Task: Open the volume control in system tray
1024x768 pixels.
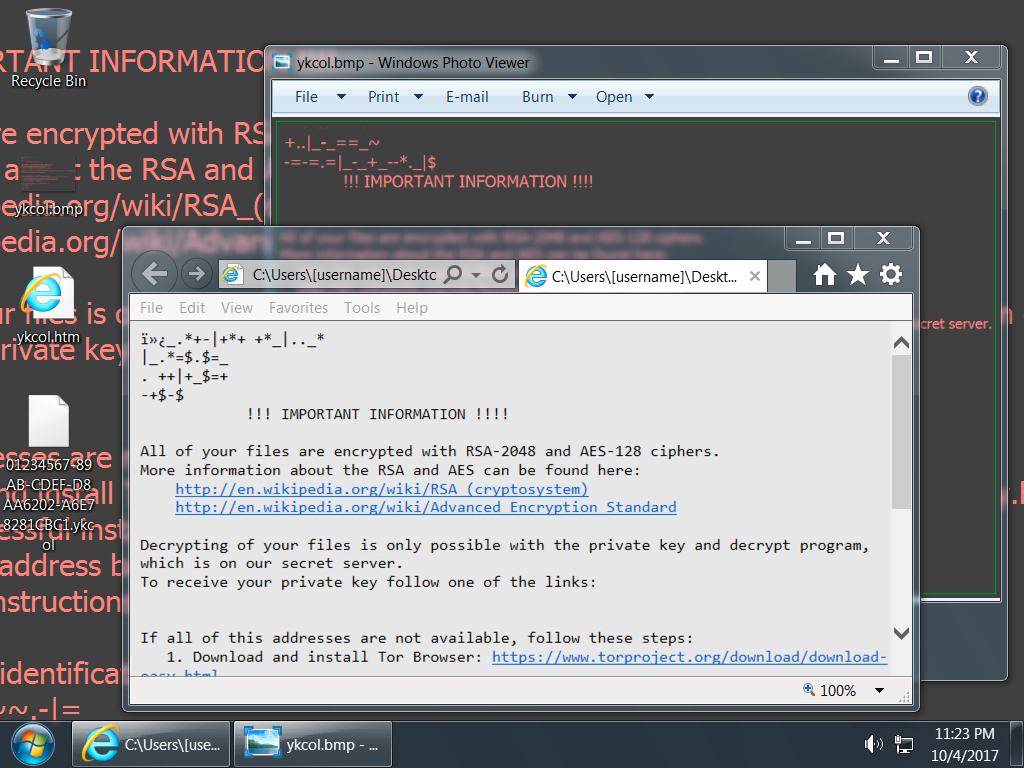Action: (873, 744)
